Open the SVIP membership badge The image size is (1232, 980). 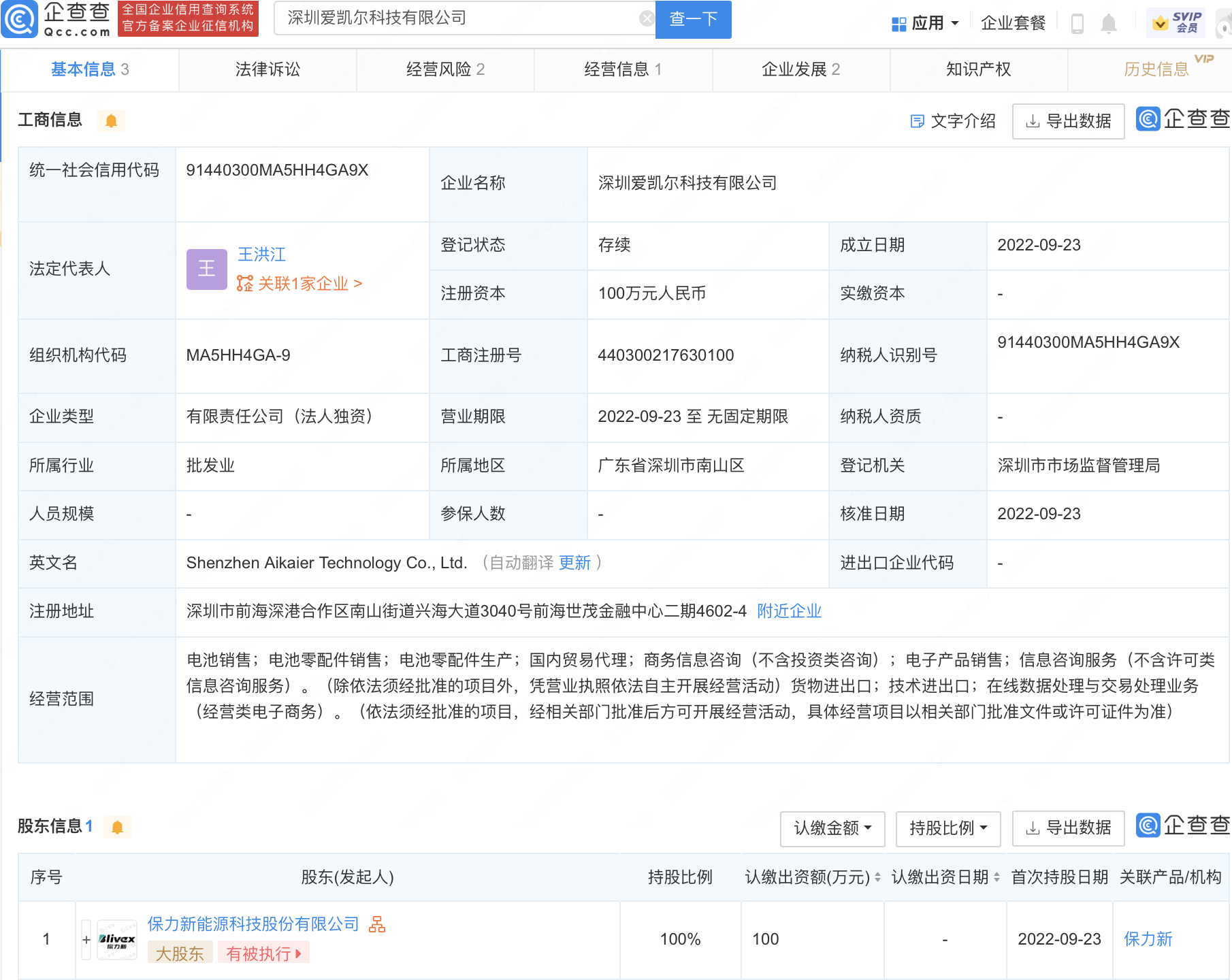click(1176, 23)
